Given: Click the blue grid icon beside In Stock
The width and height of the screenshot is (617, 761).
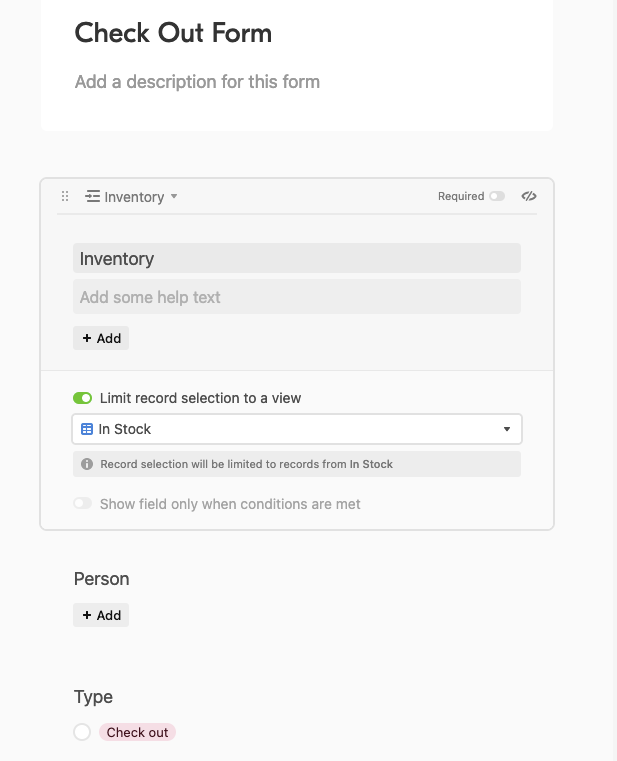Looking at the screenshot, I should pyautogui.click(x=87, y=429).
